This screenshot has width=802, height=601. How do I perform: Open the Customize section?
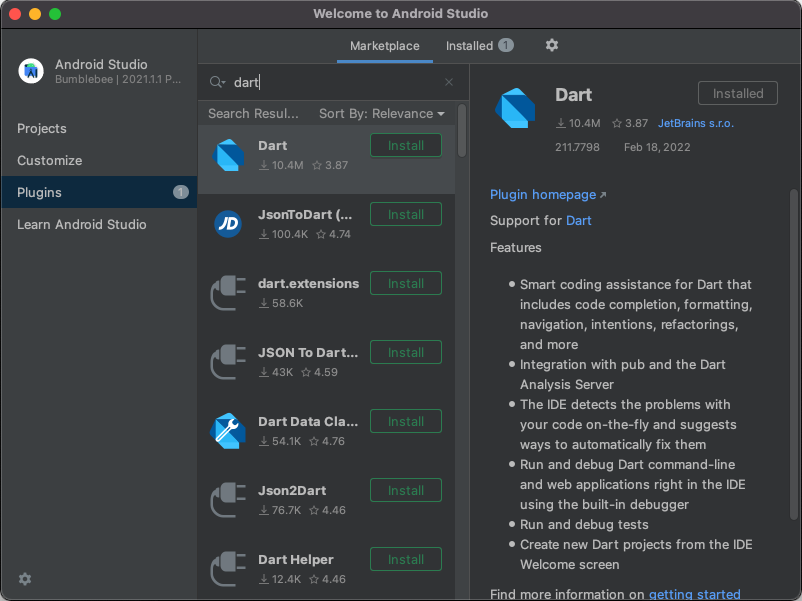99,160
